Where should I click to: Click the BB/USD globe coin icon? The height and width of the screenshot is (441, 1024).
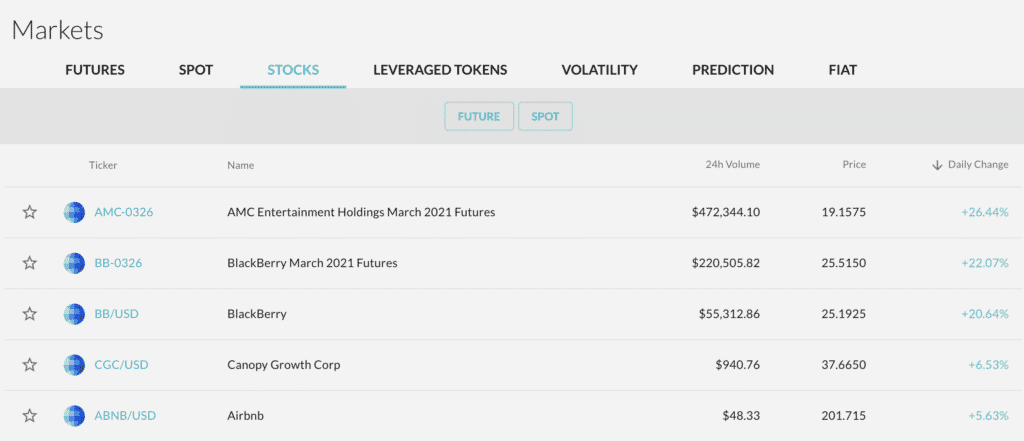(x=75, y=314)
